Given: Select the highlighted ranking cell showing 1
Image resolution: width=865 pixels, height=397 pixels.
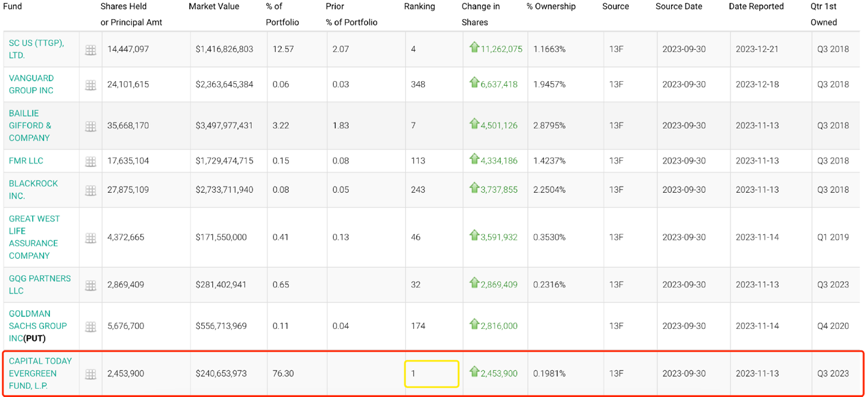Looking at the screenshot, I should [431, 373].
